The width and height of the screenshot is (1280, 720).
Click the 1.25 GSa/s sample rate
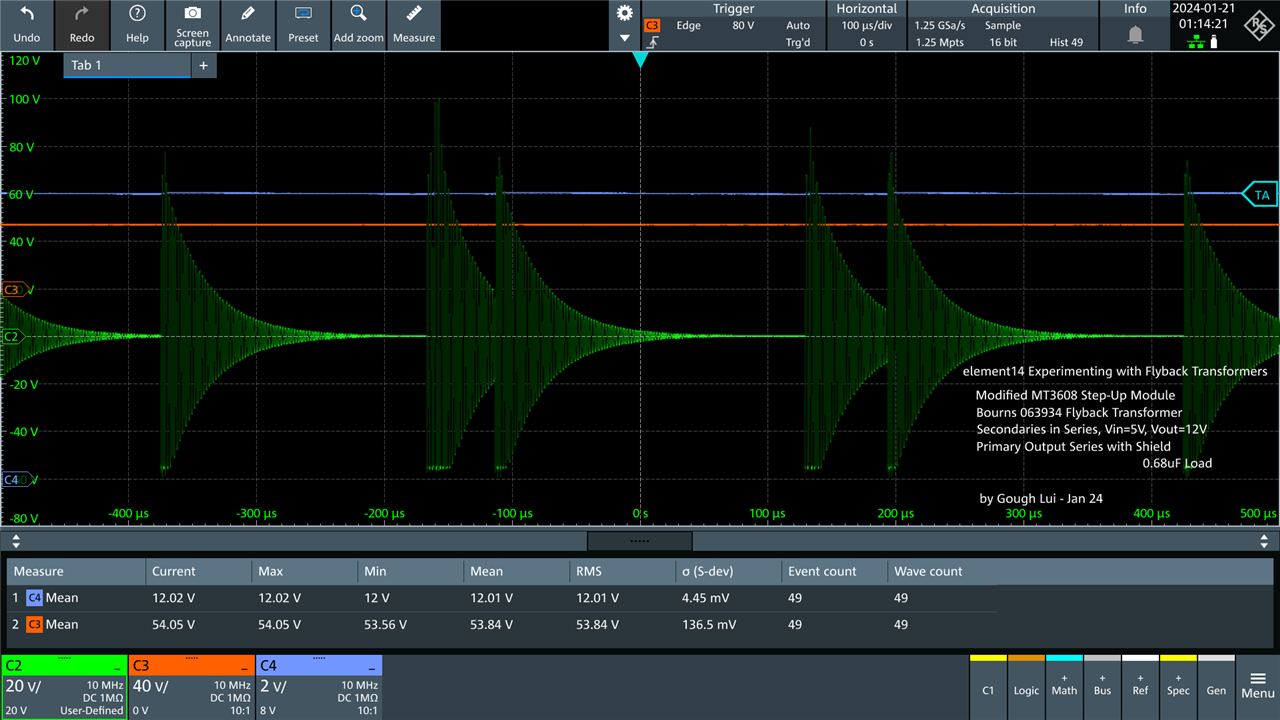click(941, 25)
